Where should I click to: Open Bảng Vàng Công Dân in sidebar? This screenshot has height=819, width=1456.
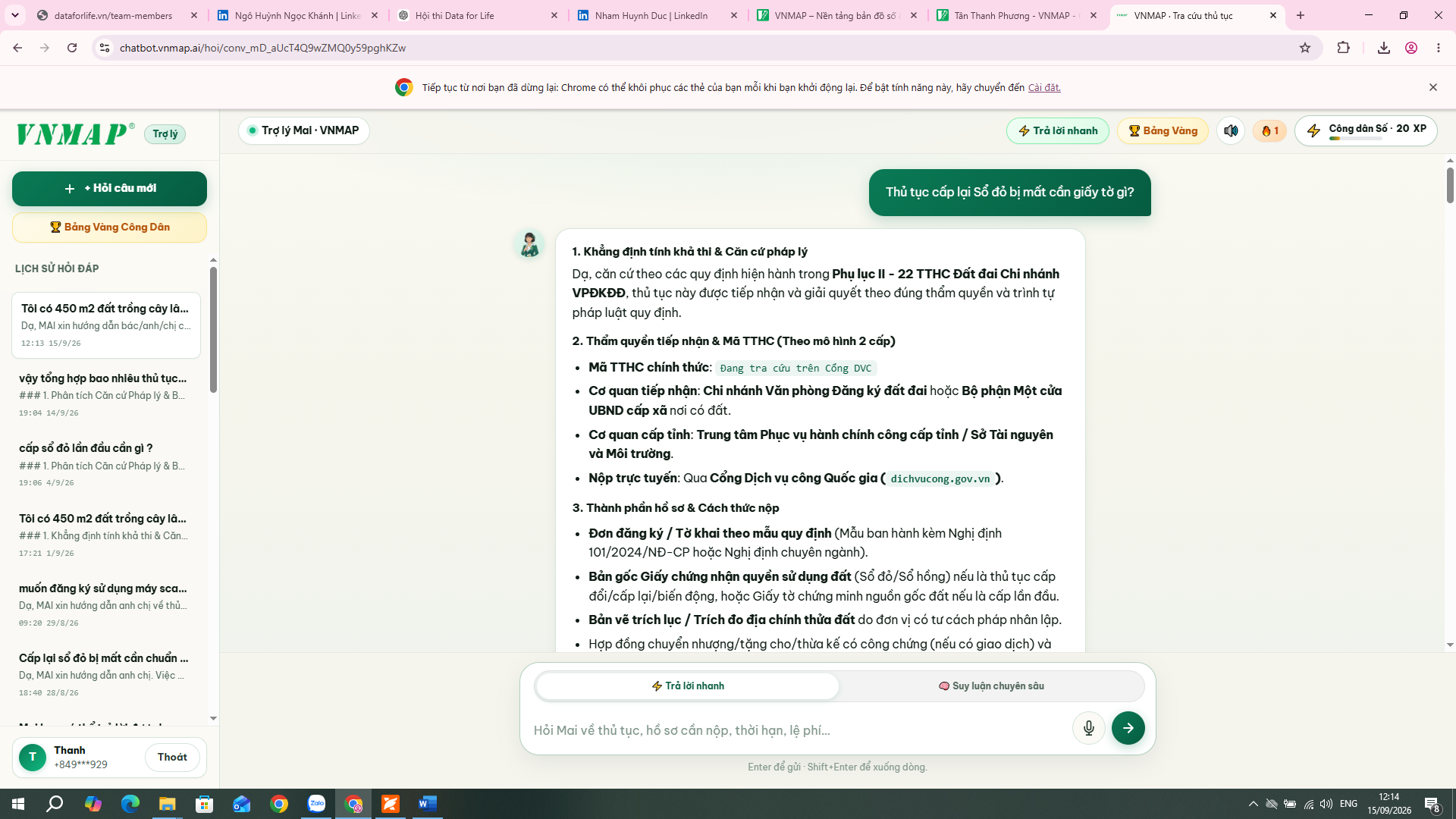(x=109, y=227)
